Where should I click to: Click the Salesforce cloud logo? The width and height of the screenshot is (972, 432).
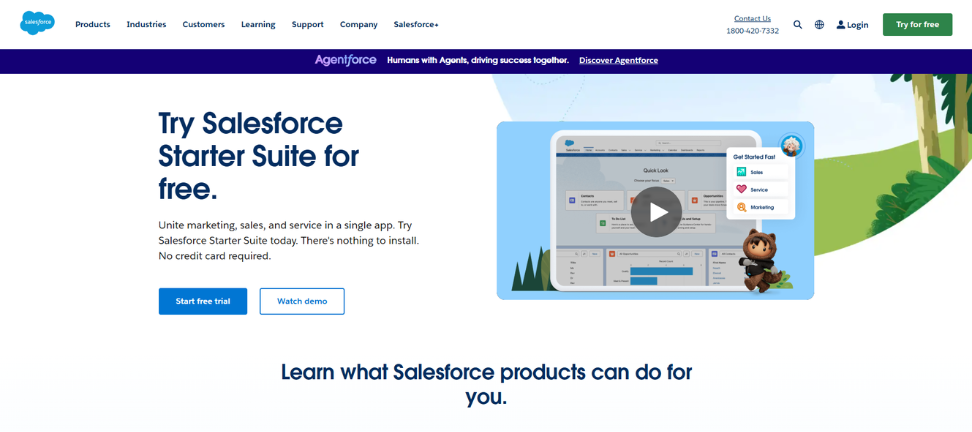click(37, 23)
